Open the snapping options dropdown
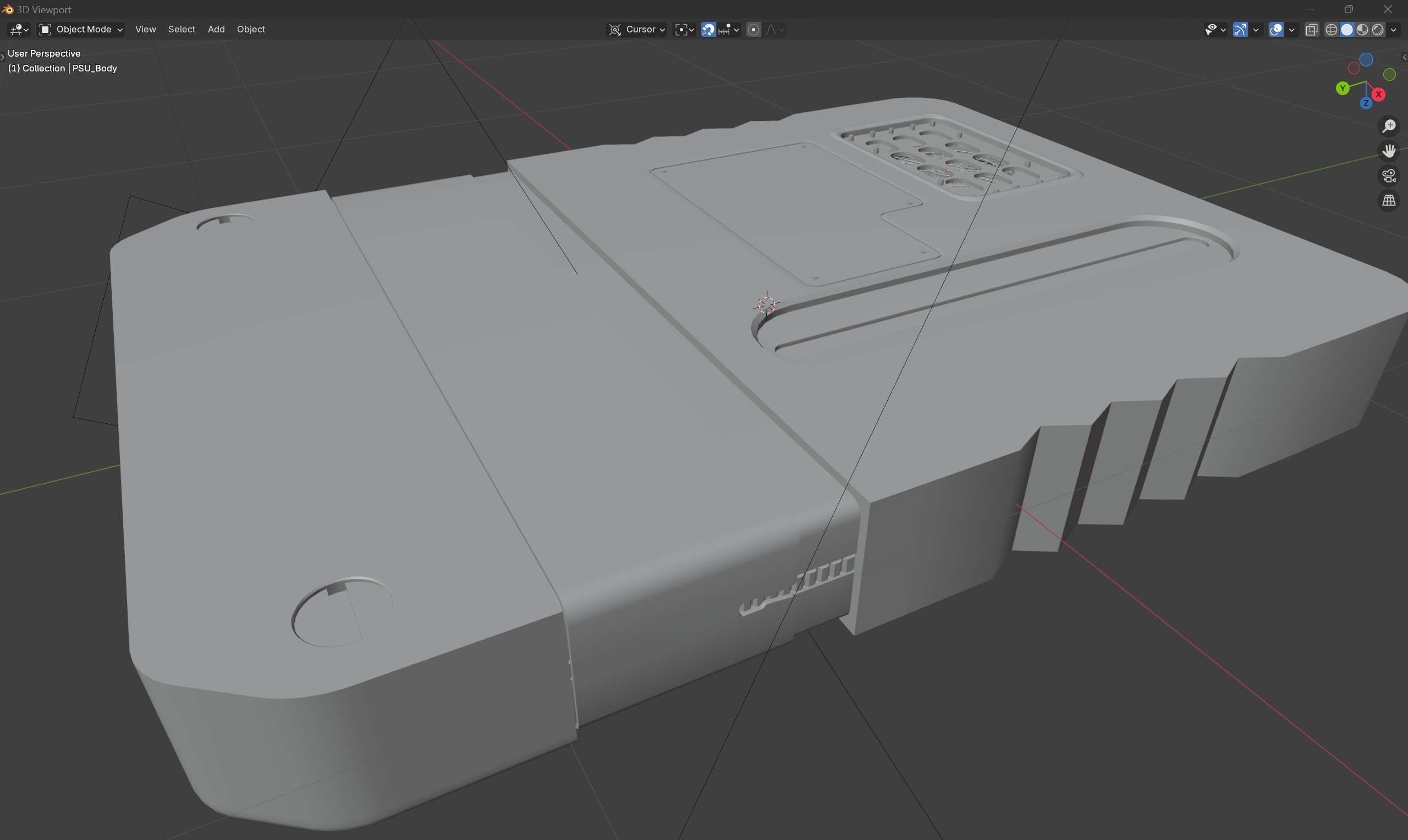The width and height of the screenshot is (1408, 840). [729, 30]
